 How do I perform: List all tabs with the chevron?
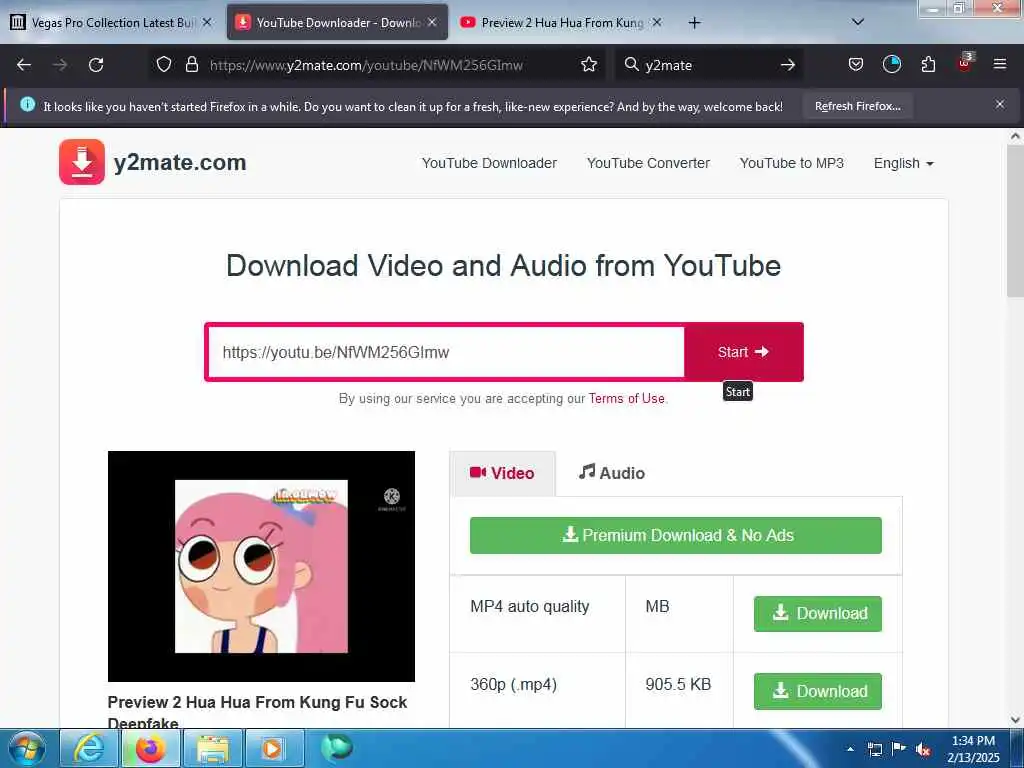(858, 22)
